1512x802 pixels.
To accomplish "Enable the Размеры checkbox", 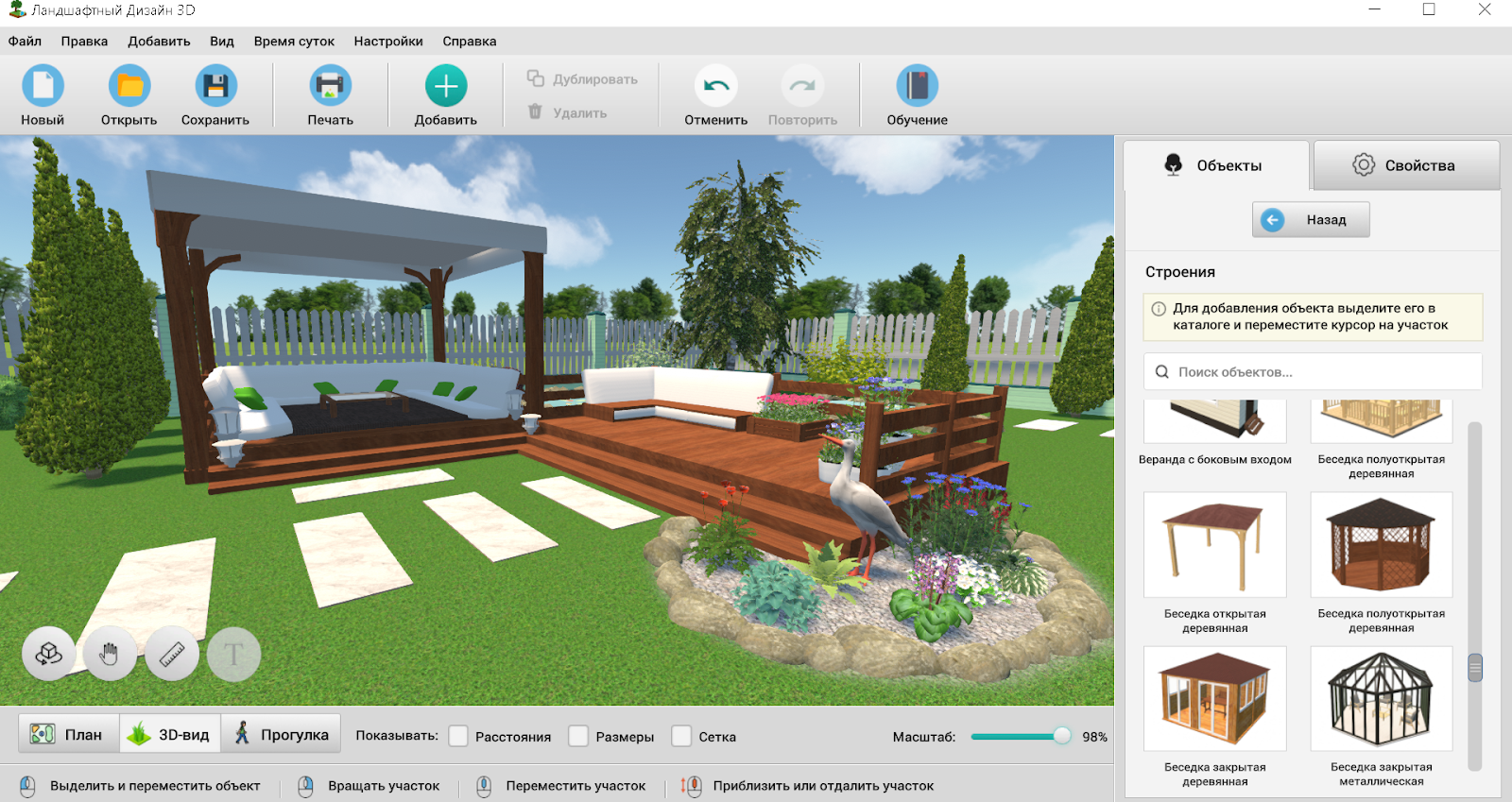I will (578, 736).
